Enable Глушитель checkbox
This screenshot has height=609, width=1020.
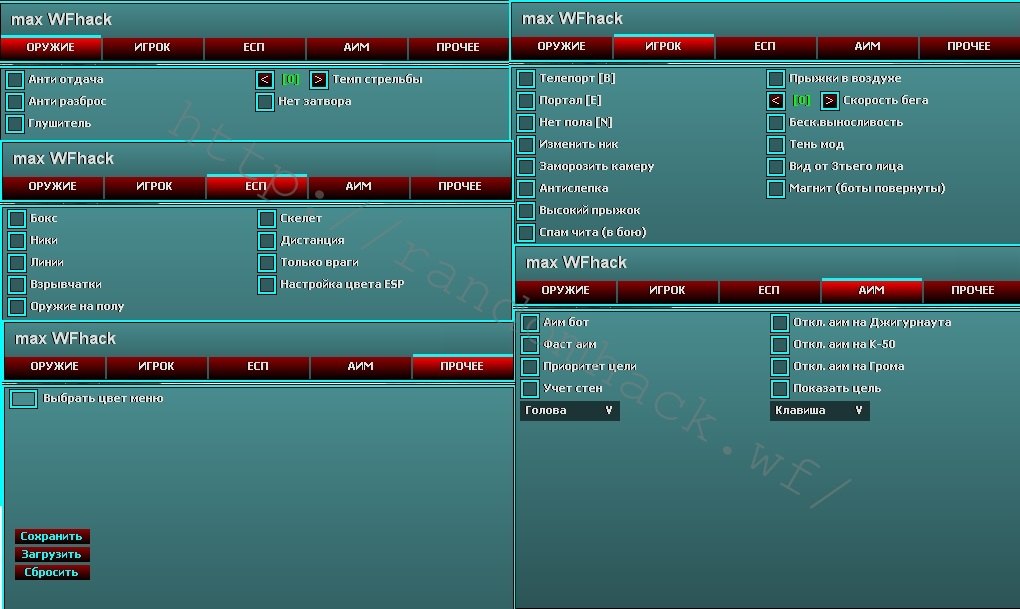pos(15,124)
